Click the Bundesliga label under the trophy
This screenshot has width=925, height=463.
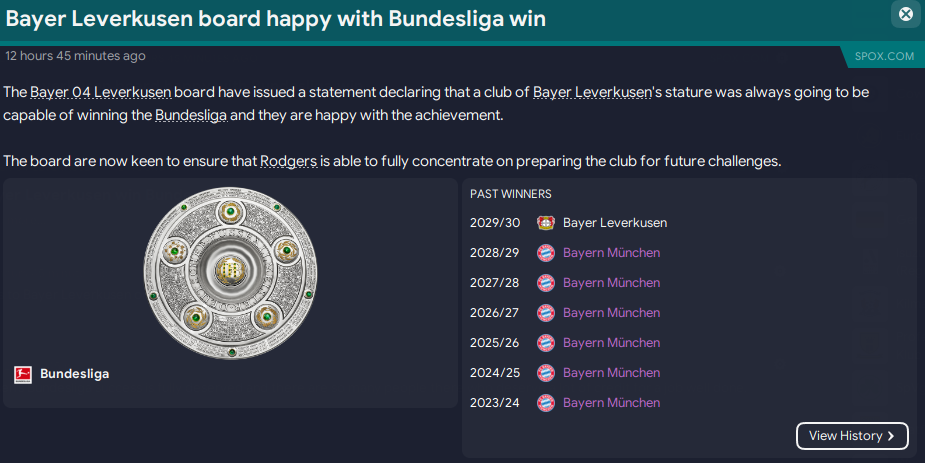[x=74, y=375]
